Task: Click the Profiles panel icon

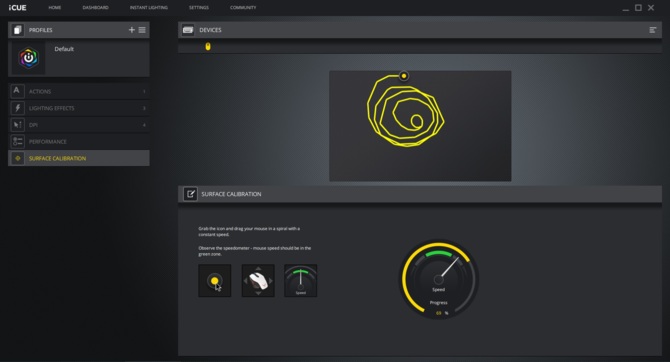Action: (x=18, y=30)
